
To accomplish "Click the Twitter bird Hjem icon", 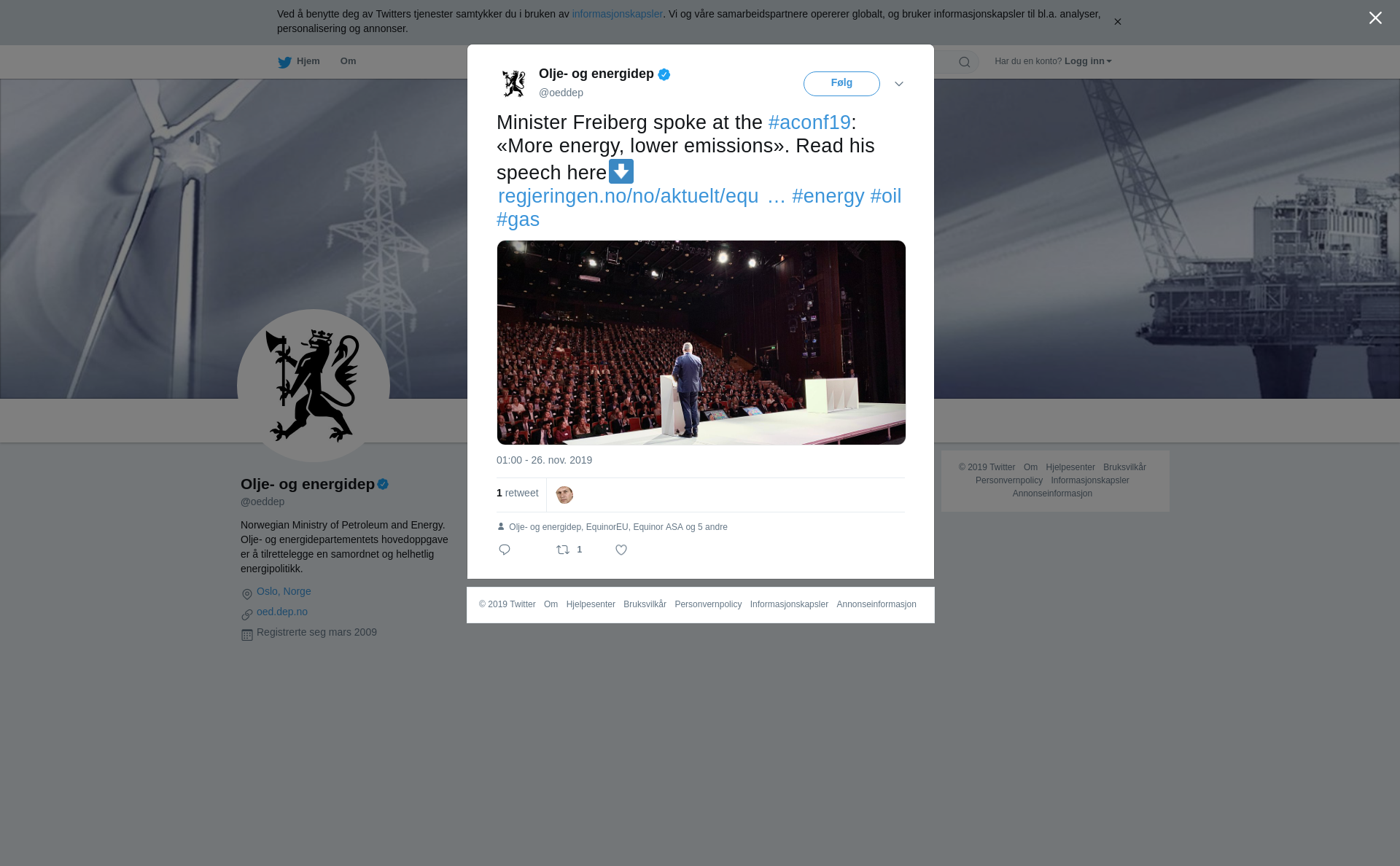I will pyautogui.click(x=285, y=62).
